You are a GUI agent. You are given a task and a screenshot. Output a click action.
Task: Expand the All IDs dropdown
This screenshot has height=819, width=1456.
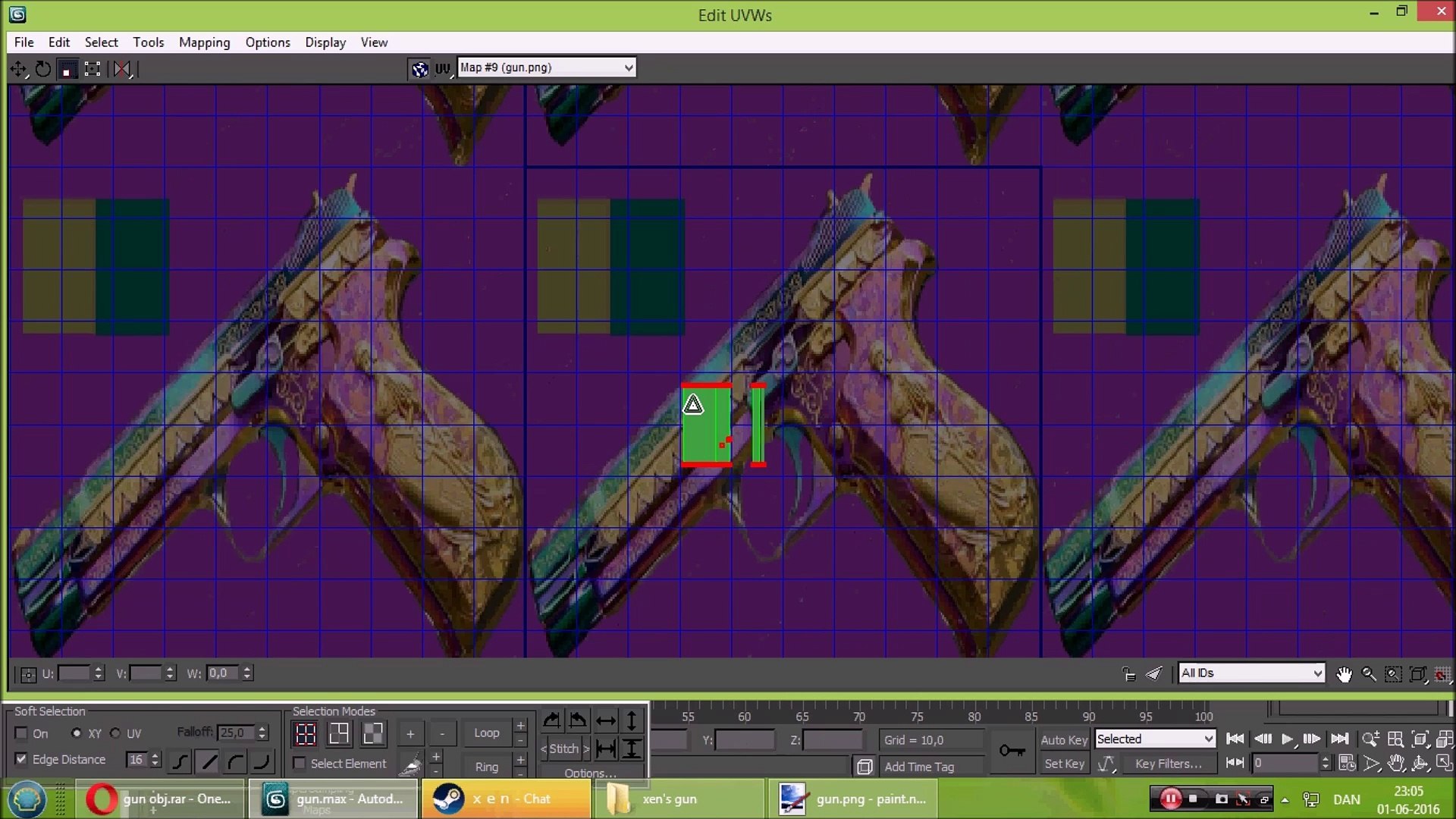point(1251,673)
